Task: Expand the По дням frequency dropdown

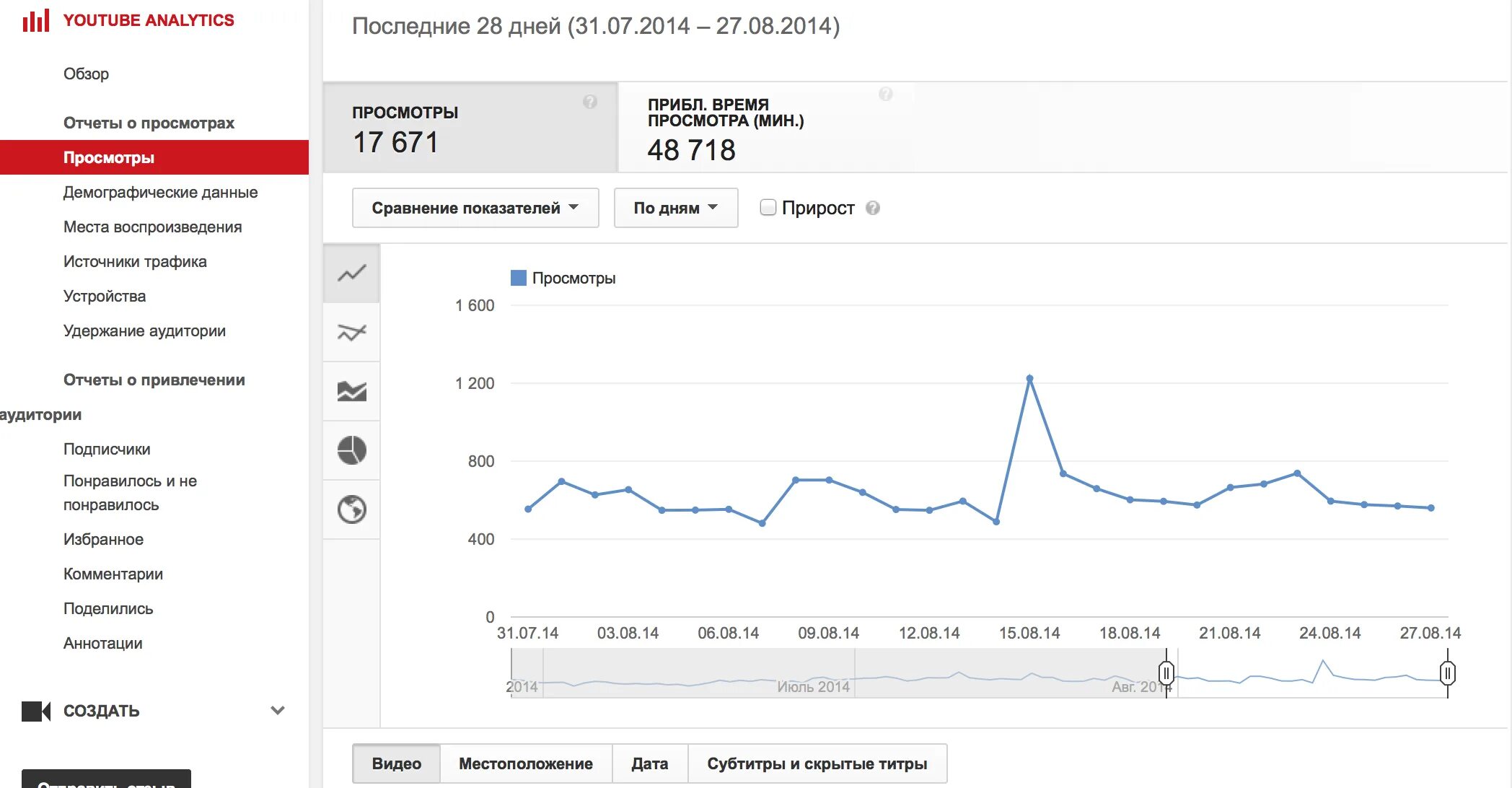Action: [675, 208]
